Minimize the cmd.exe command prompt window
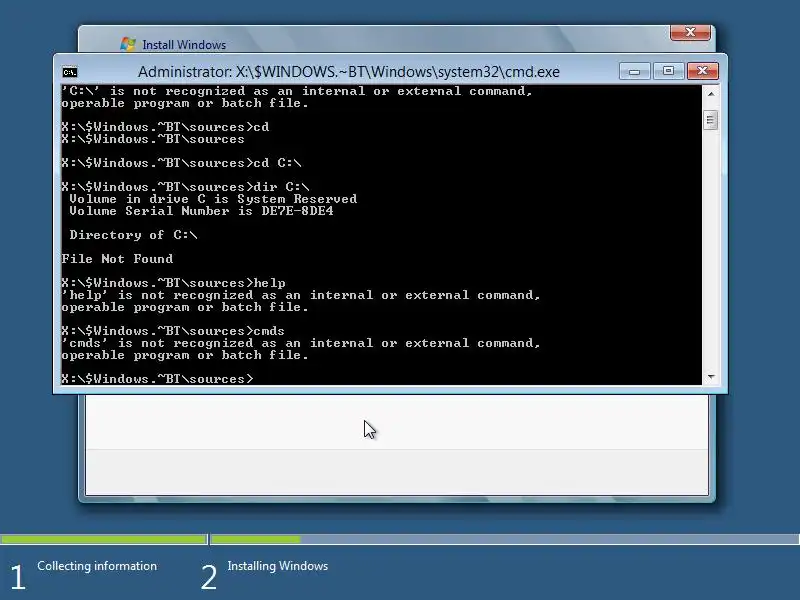 [634, 71]
